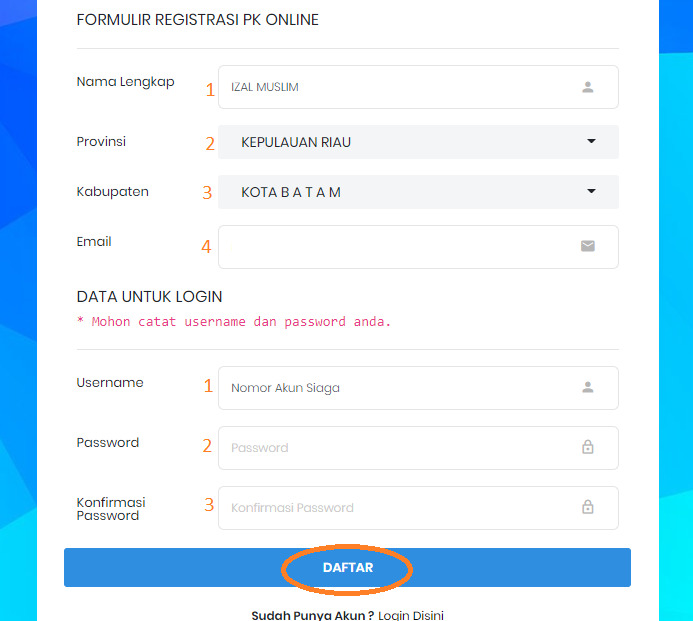Click the Nama Lengkap label
Image resolution: width=693 pixels, height=621 pixels.
125,82
